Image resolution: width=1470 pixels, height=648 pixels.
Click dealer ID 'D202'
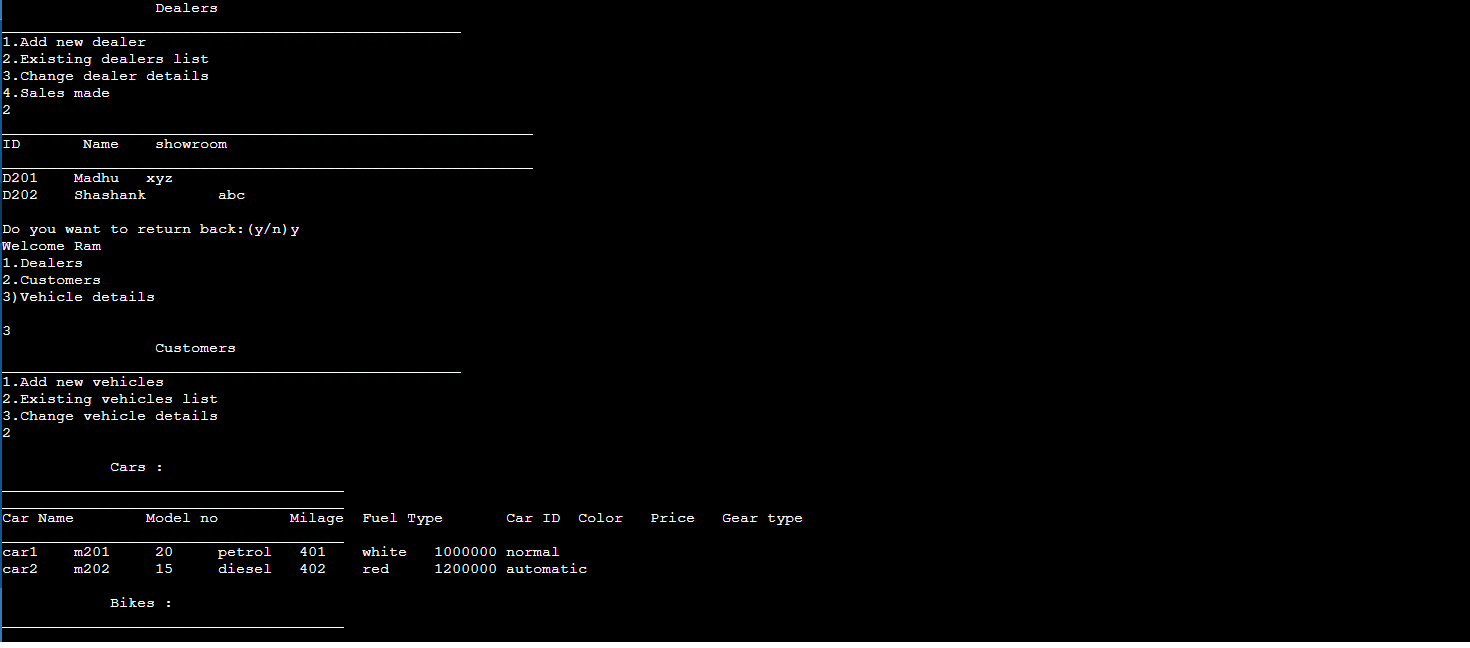(20, 195)
